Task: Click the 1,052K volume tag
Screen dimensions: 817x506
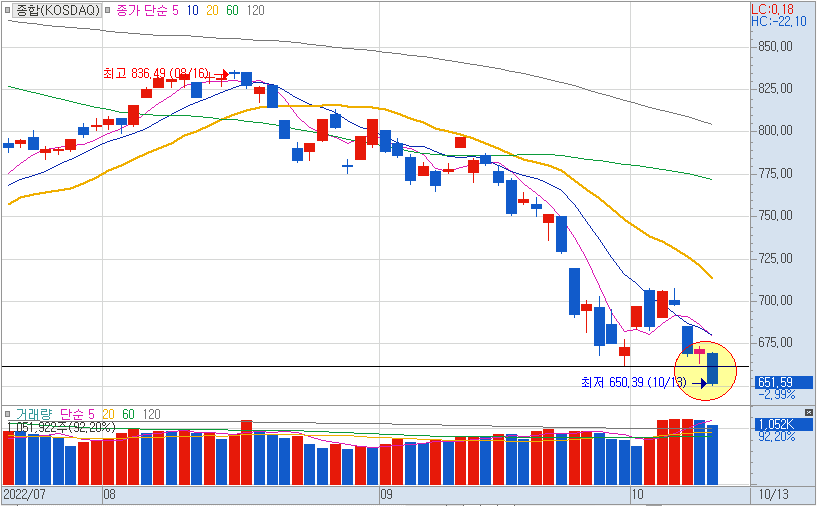Action: tap(783, 425)
